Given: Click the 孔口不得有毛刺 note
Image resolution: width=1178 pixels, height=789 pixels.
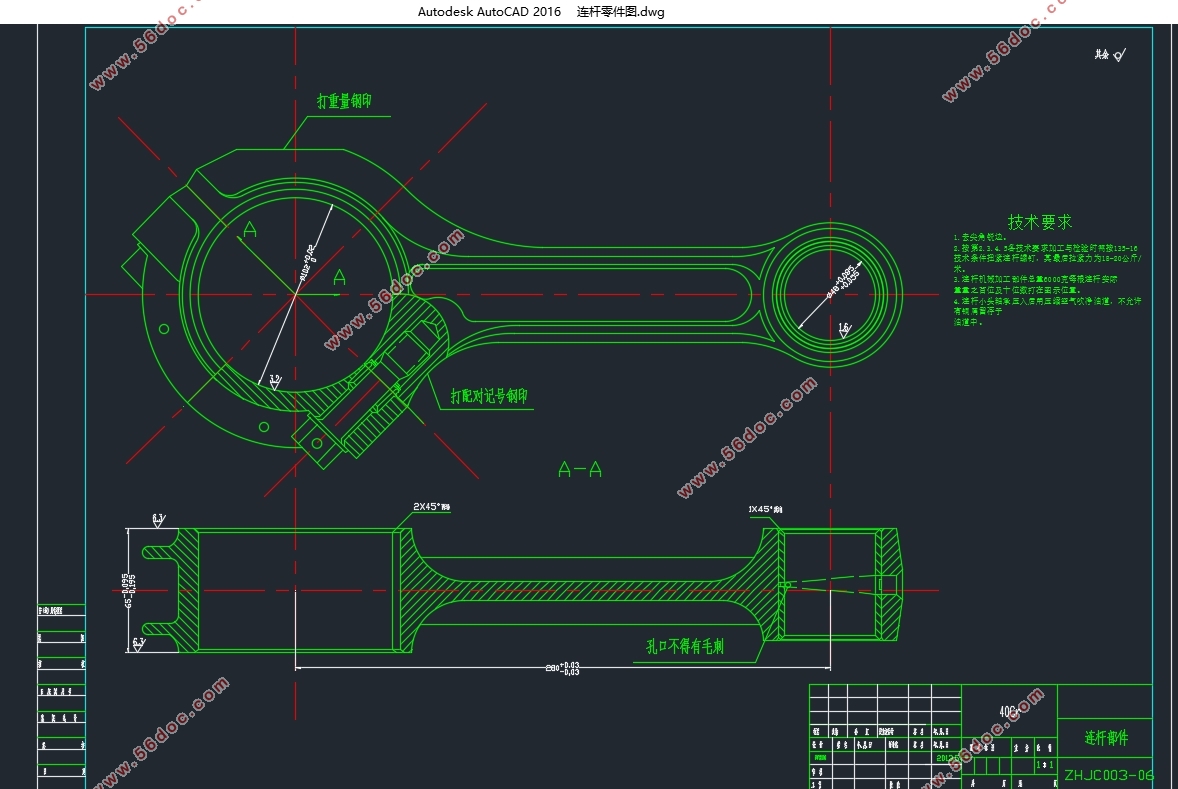Looking at the screenshot, I should (685, 646).
